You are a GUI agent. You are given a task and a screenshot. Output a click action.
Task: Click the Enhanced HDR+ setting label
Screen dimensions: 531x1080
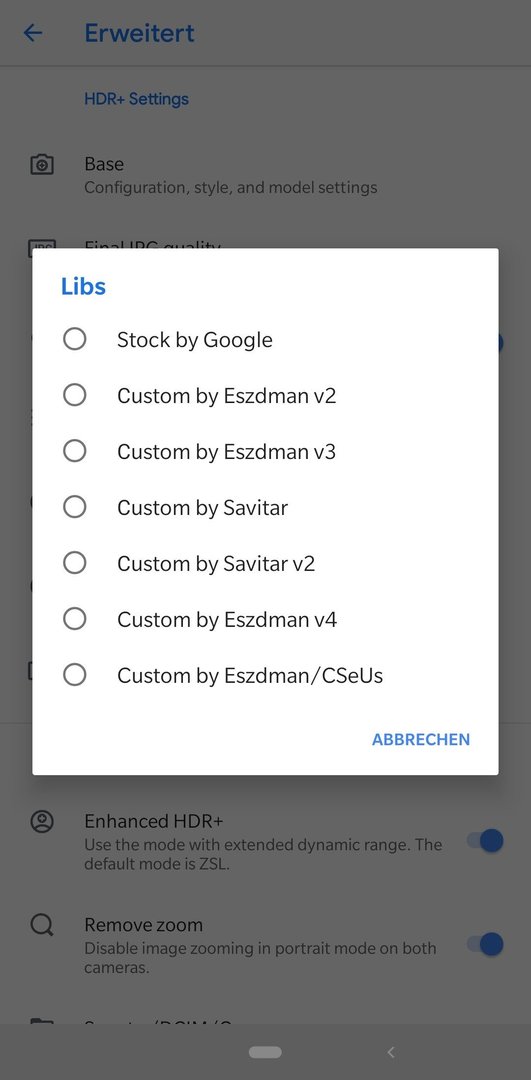(x=154, y=821)
